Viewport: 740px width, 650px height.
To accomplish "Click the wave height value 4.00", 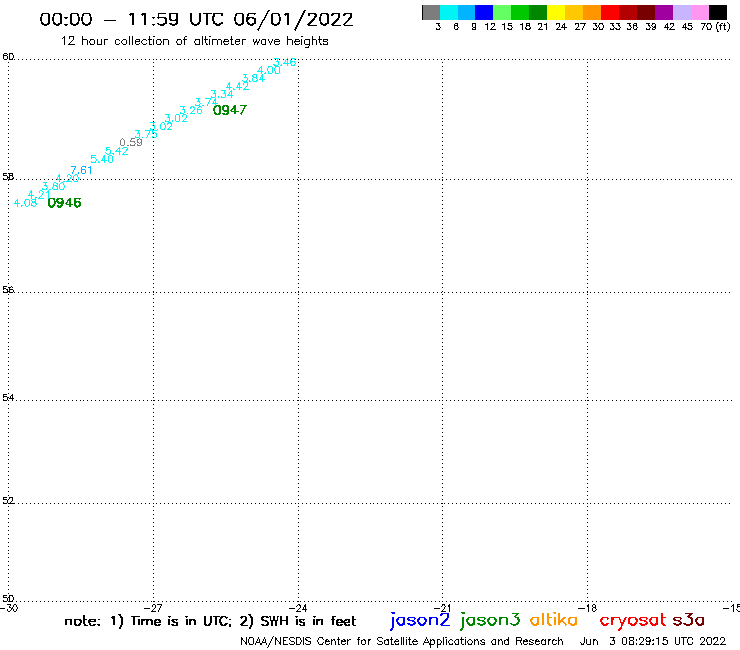I will 269,70.
